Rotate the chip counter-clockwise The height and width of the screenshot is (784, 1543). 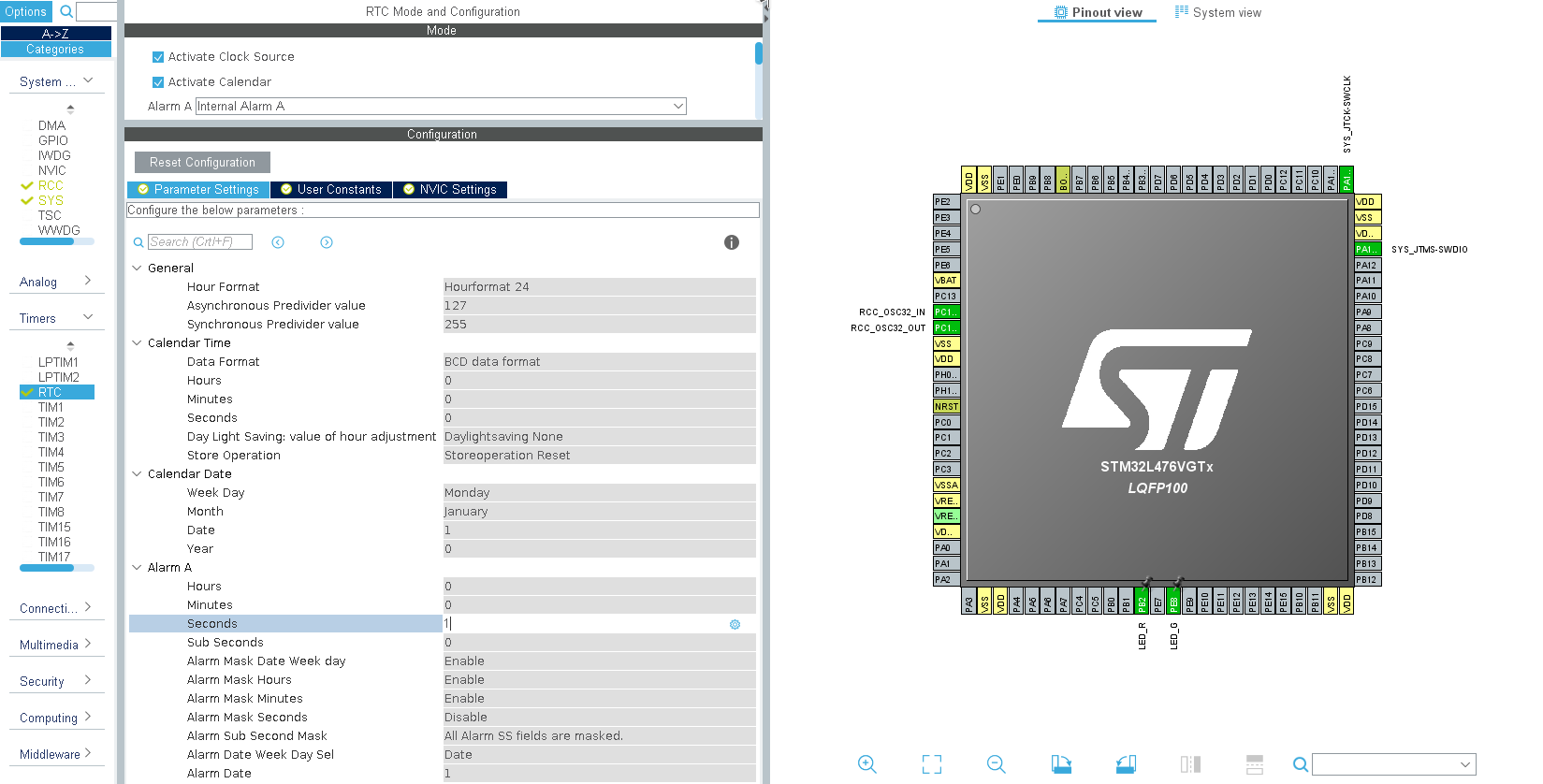1126,764
